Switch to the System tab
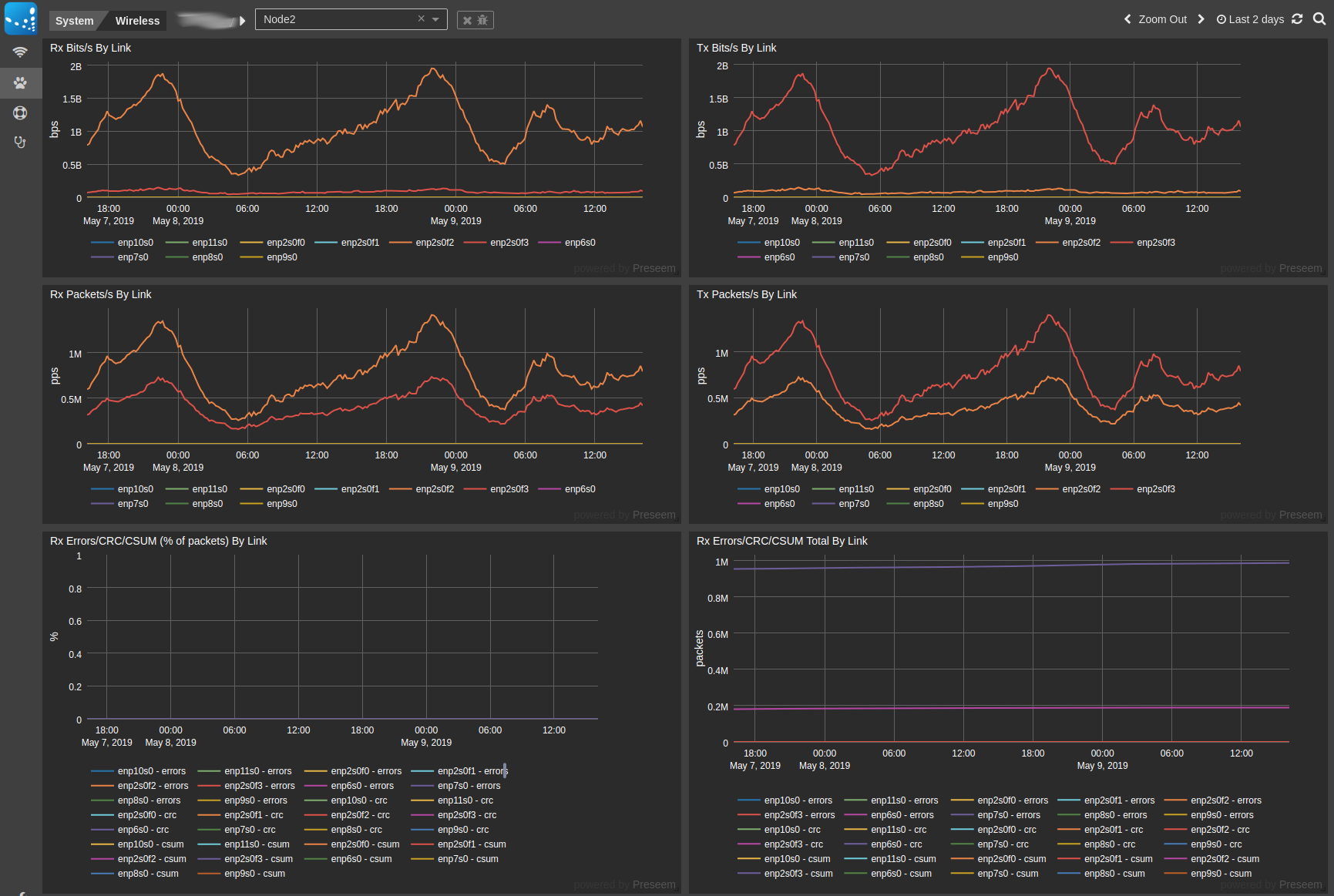1334x896 pixels. coord(74,21)
